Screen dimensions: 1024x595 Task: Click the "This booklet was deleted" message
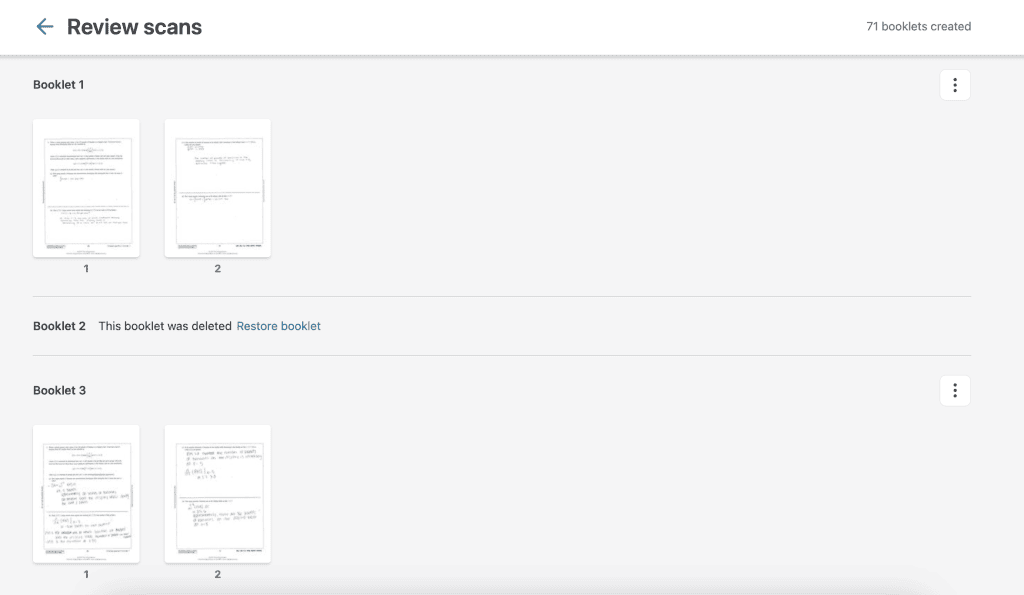[164, 326]
